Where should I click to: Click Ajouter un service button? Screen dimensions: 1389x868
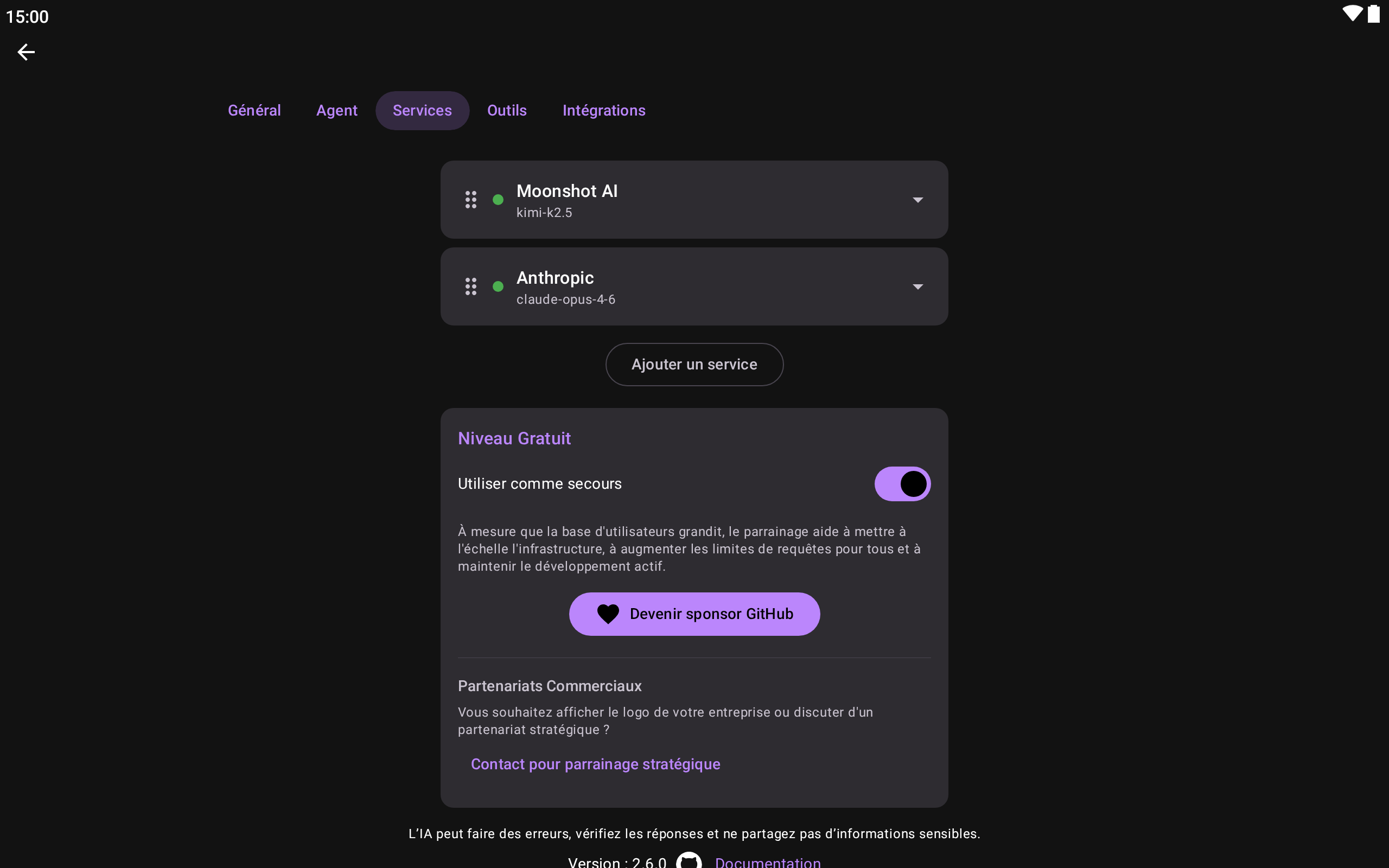[694, 365]
